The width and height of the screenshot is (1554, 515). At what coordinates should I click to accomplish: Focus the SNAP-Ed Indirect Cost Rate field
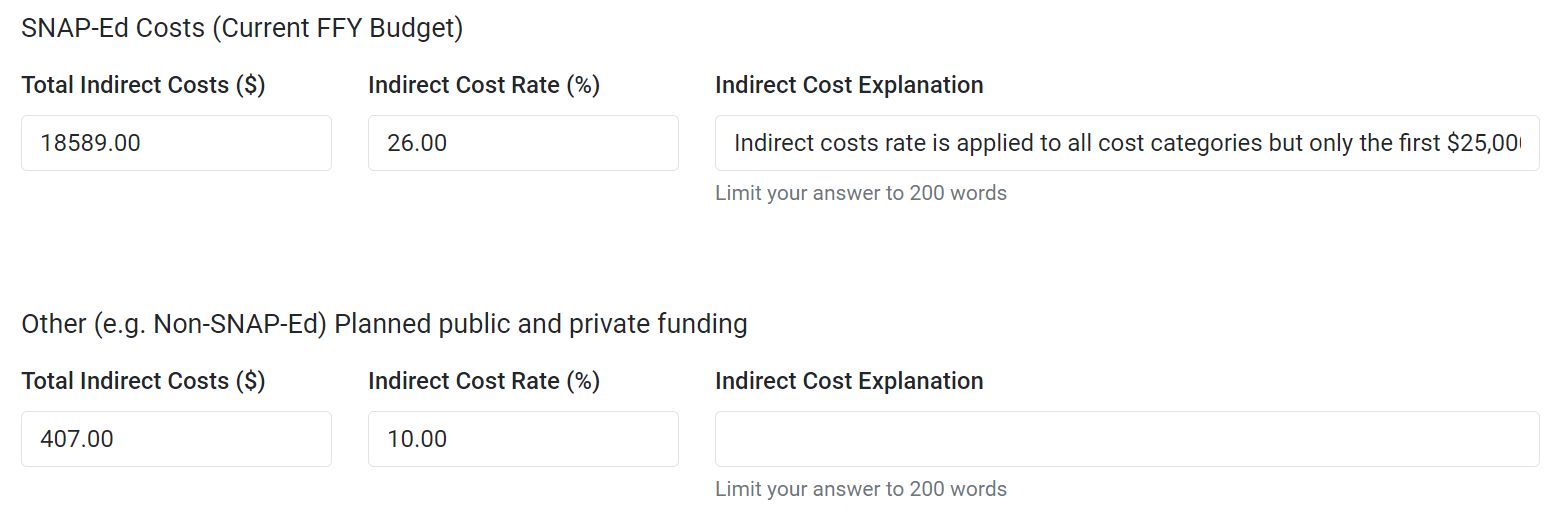click(x=523, y=143)
